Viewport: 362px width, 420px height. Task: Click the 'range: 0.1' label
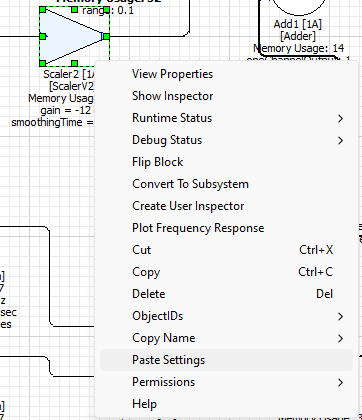click(x=108, y=10)
